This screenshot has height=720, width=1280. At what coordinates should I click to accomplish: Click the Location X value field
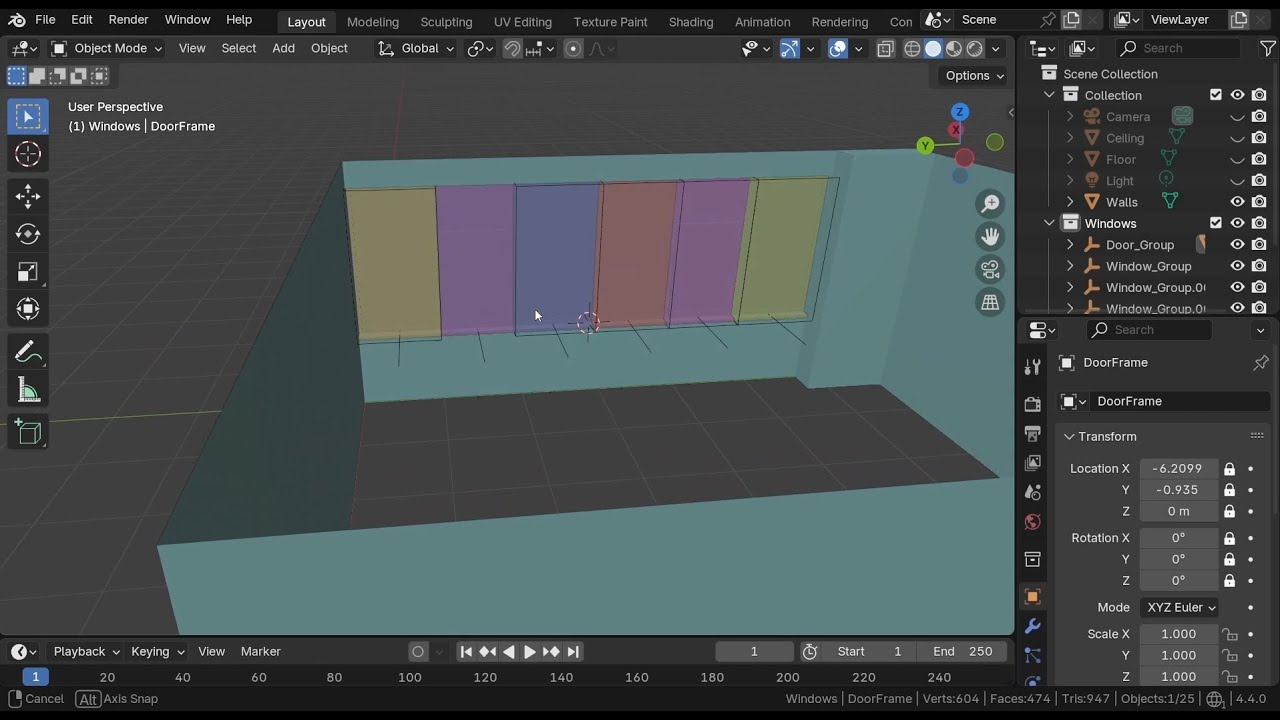point(1179,468)
